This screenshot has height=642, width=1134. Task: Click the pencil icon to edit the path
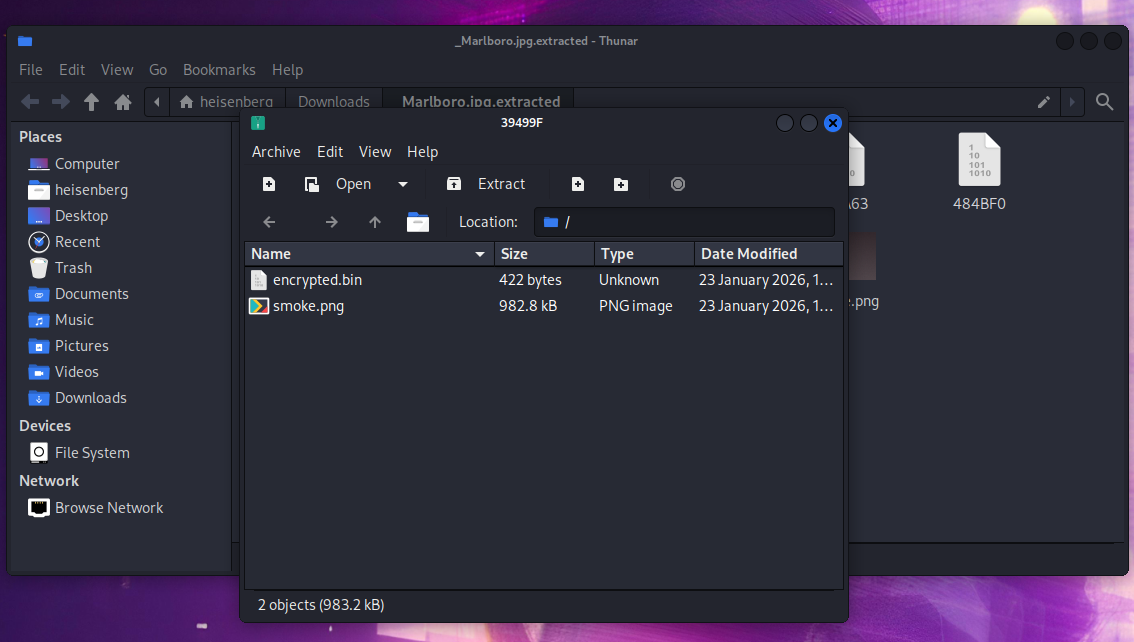click(1043, 102)
